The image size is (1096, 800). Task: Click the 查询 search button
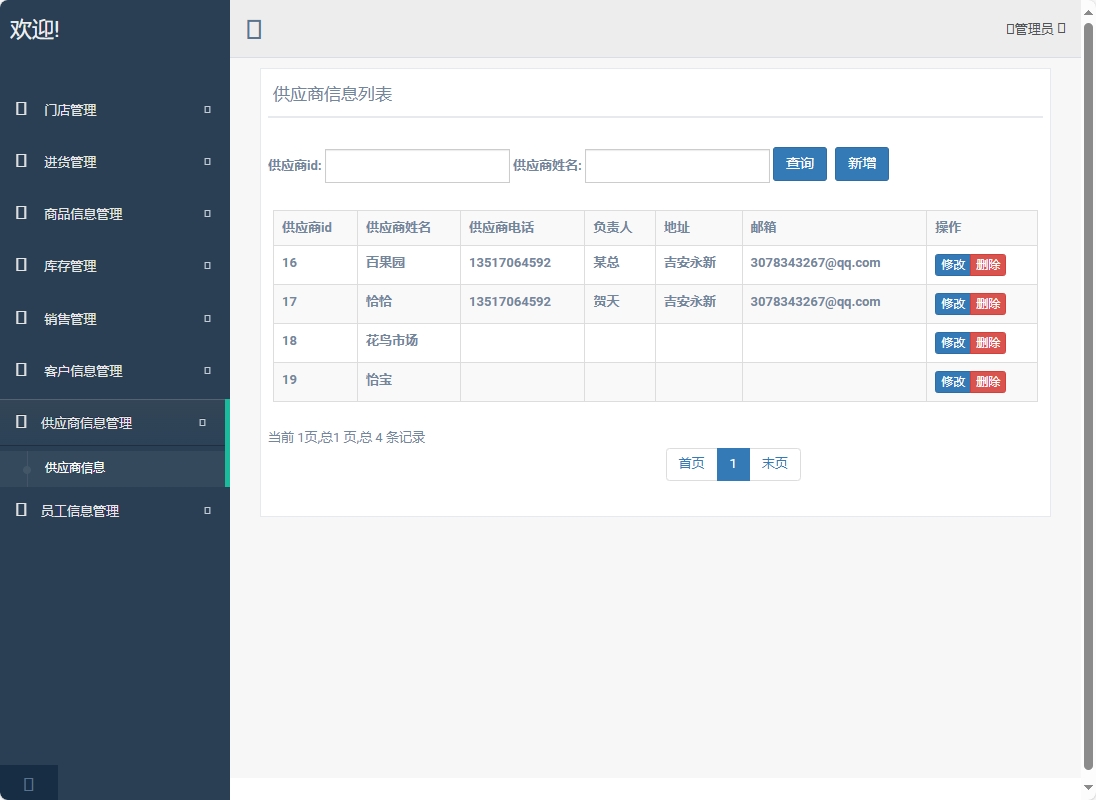click(x=799, y=164)
